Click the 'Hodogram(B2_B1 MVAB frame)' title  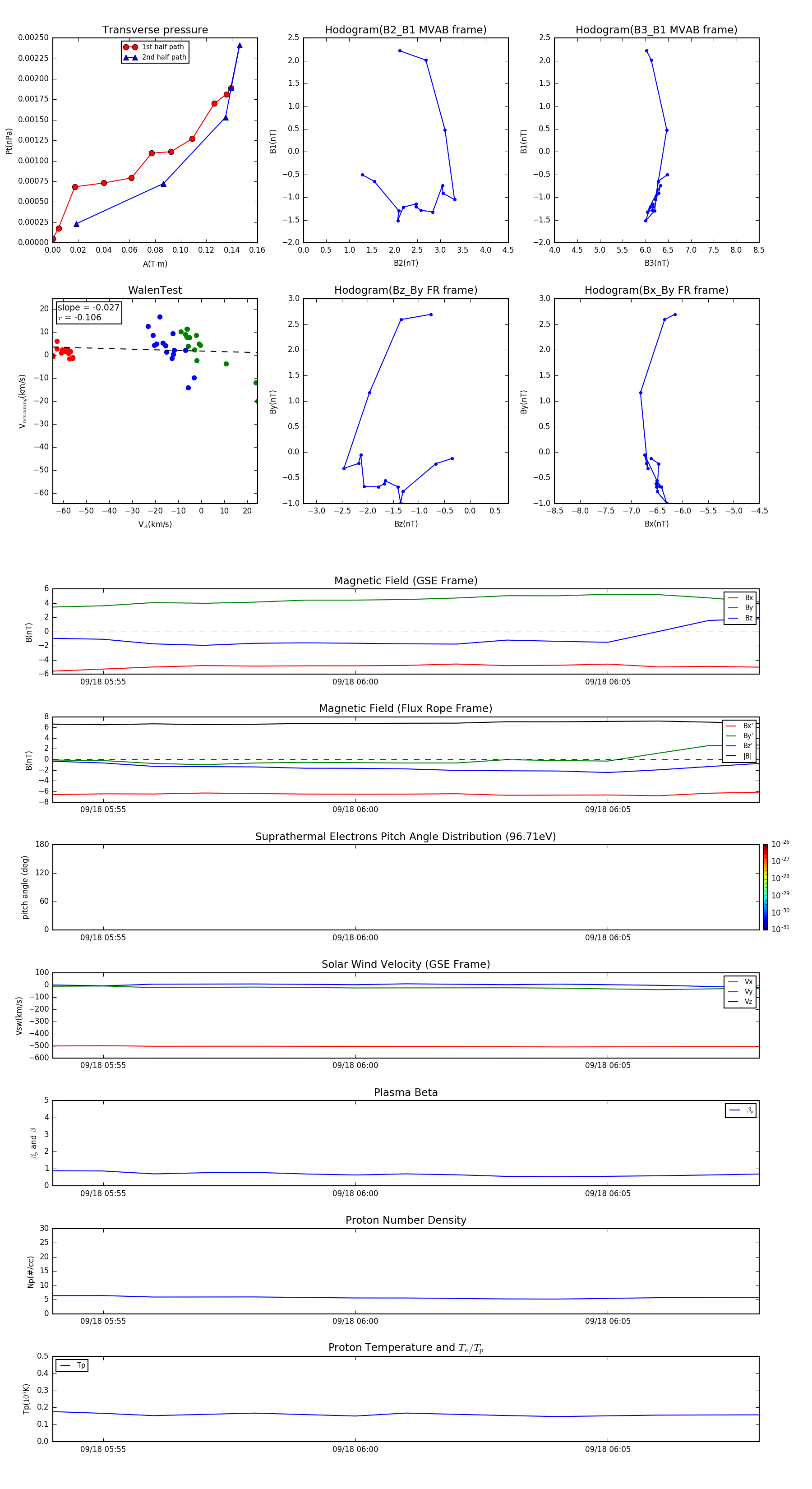[406, 30]
